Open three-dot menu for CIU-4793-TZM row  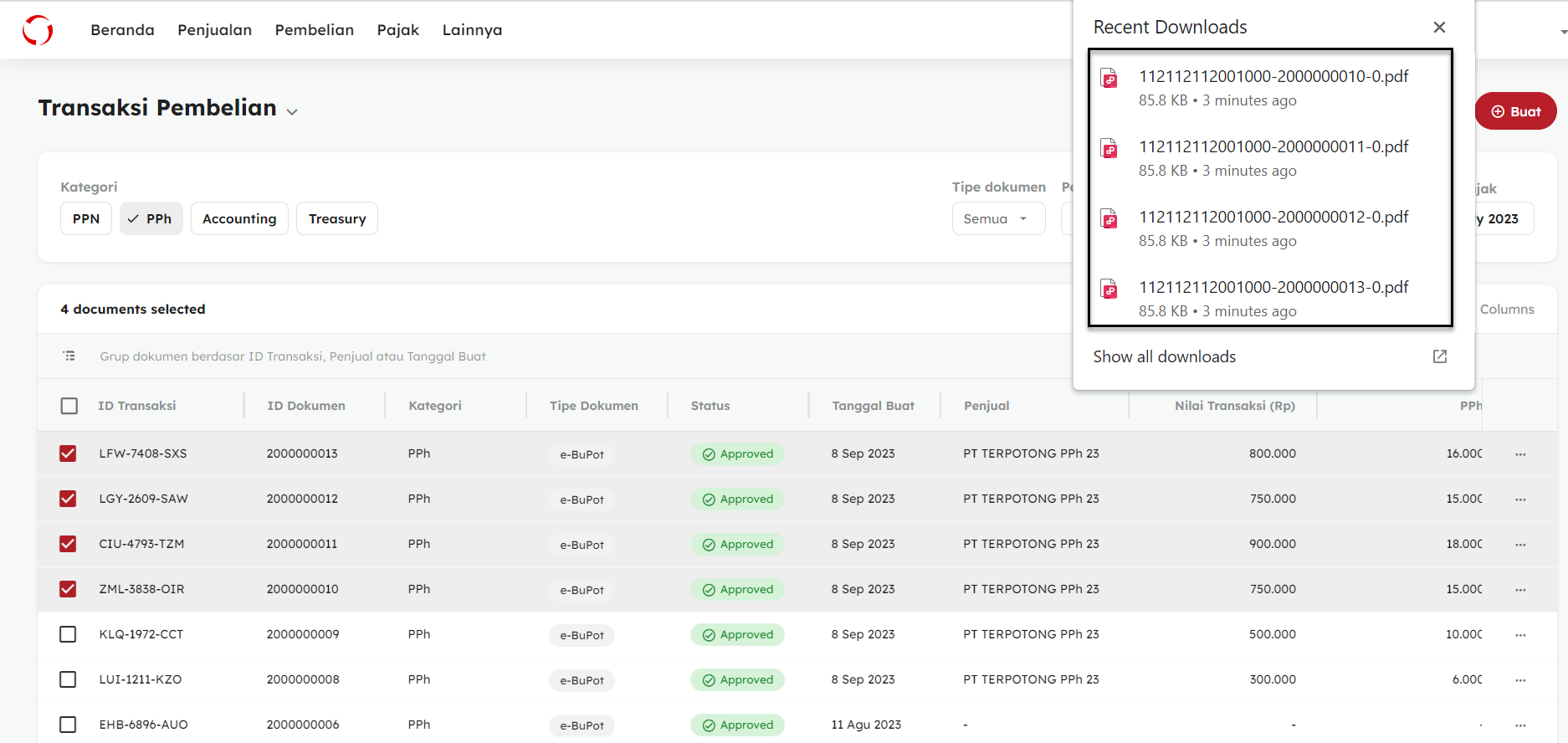(x=1519, y=545)
